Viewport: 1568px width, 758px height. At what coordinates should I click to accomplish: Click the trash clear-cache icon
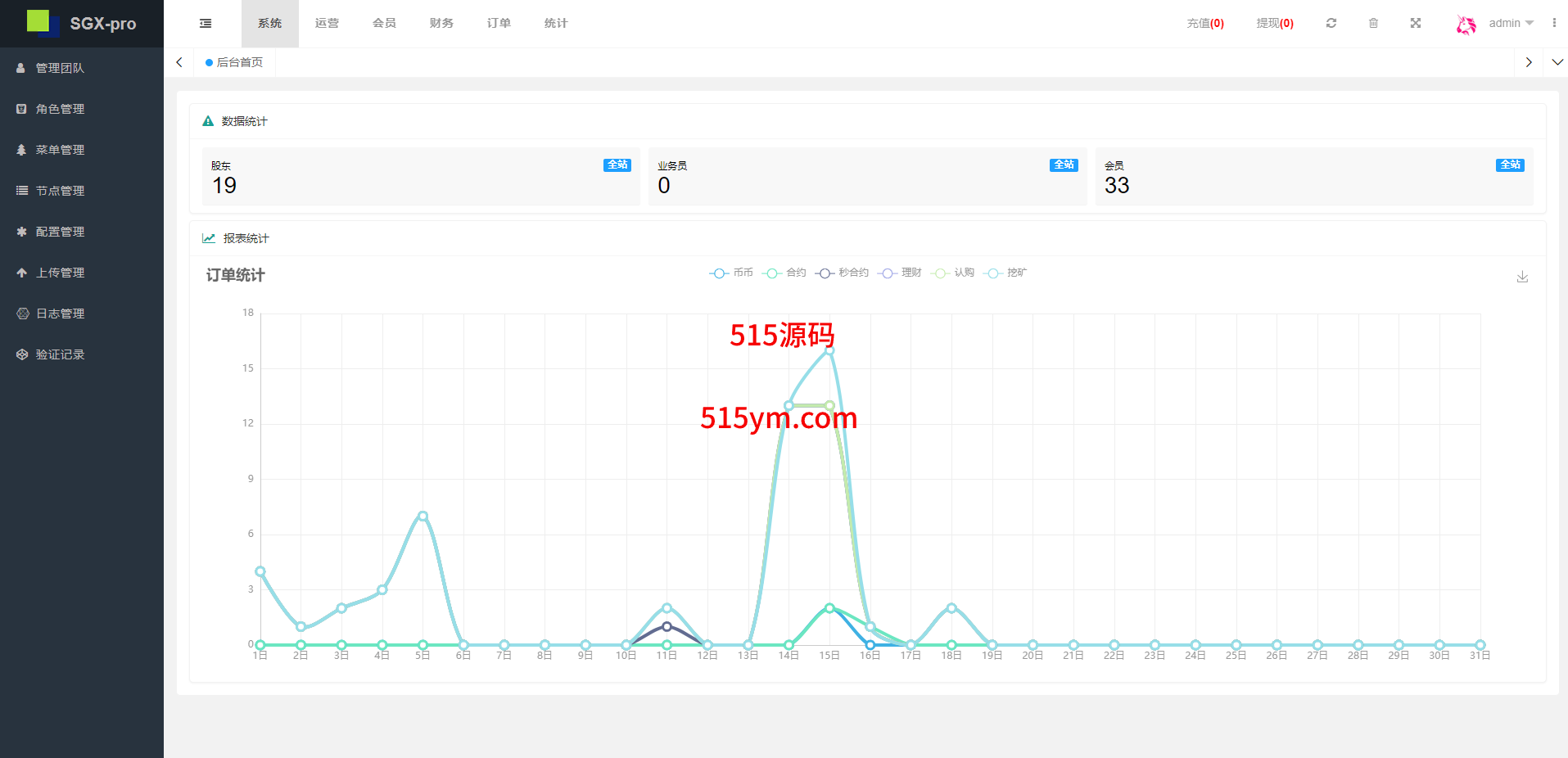tap(1373, 24)
